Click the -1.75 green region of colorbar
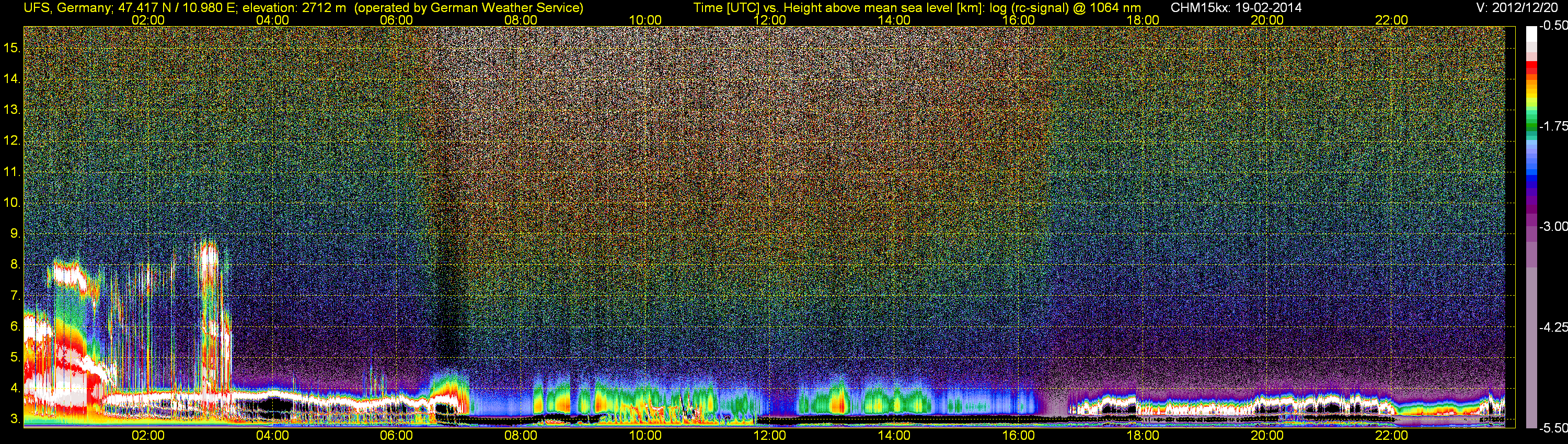The height and width of the screenshot is (444, 1568). point(1531,126)
